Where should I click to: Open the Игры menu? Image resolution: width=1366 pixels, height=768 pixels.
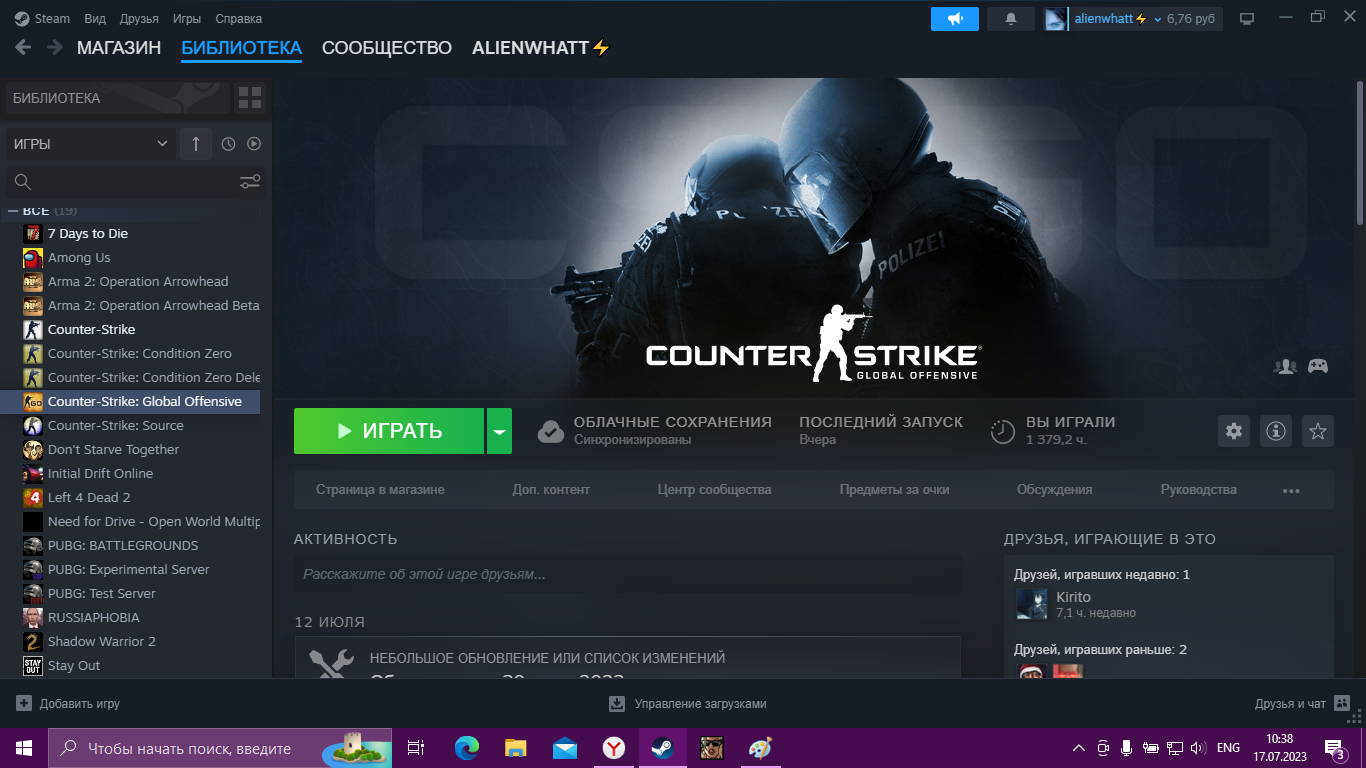pyautogui.click(x=186, y=19)
